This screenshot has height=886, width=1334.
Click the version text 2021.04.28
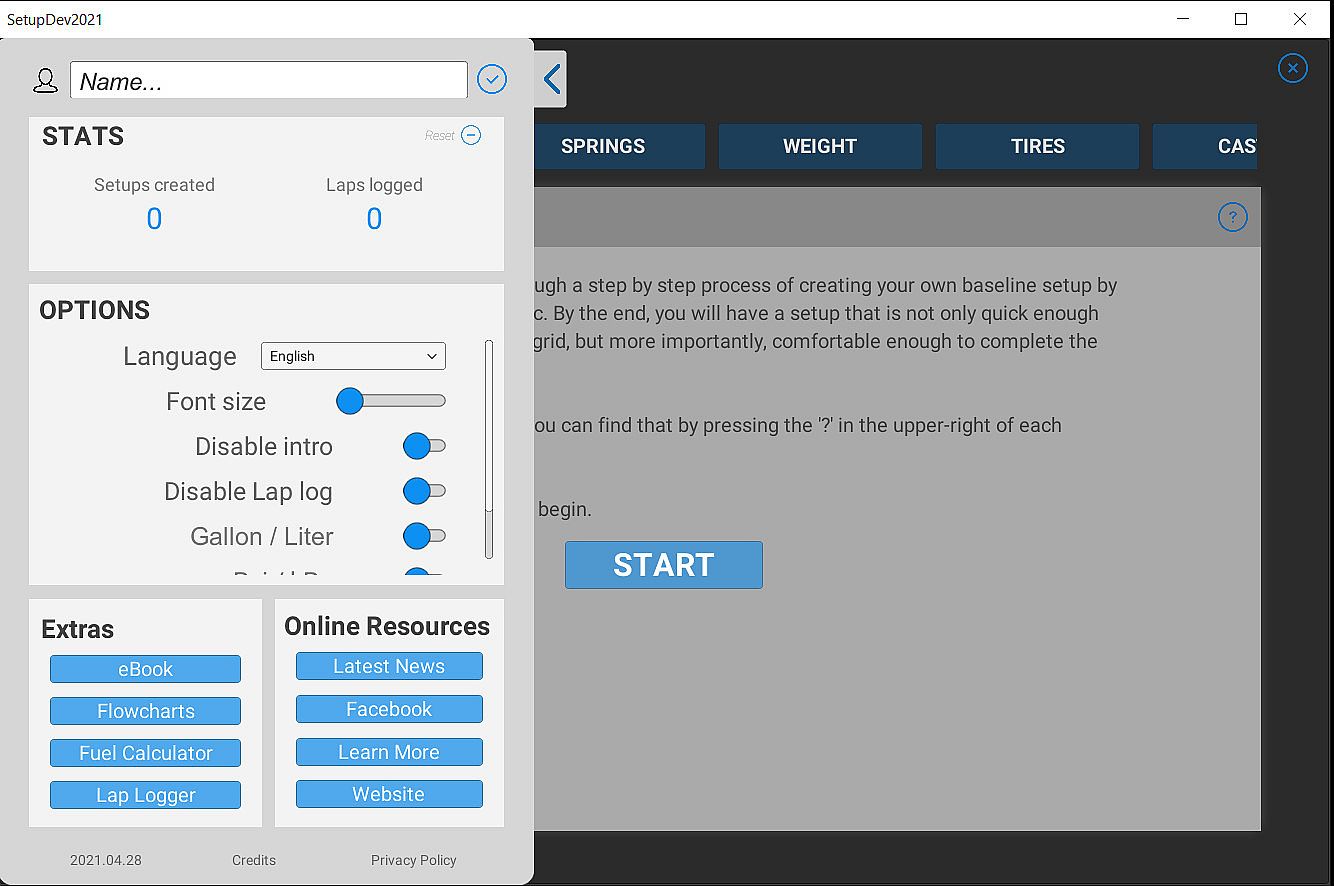[106, 860]
